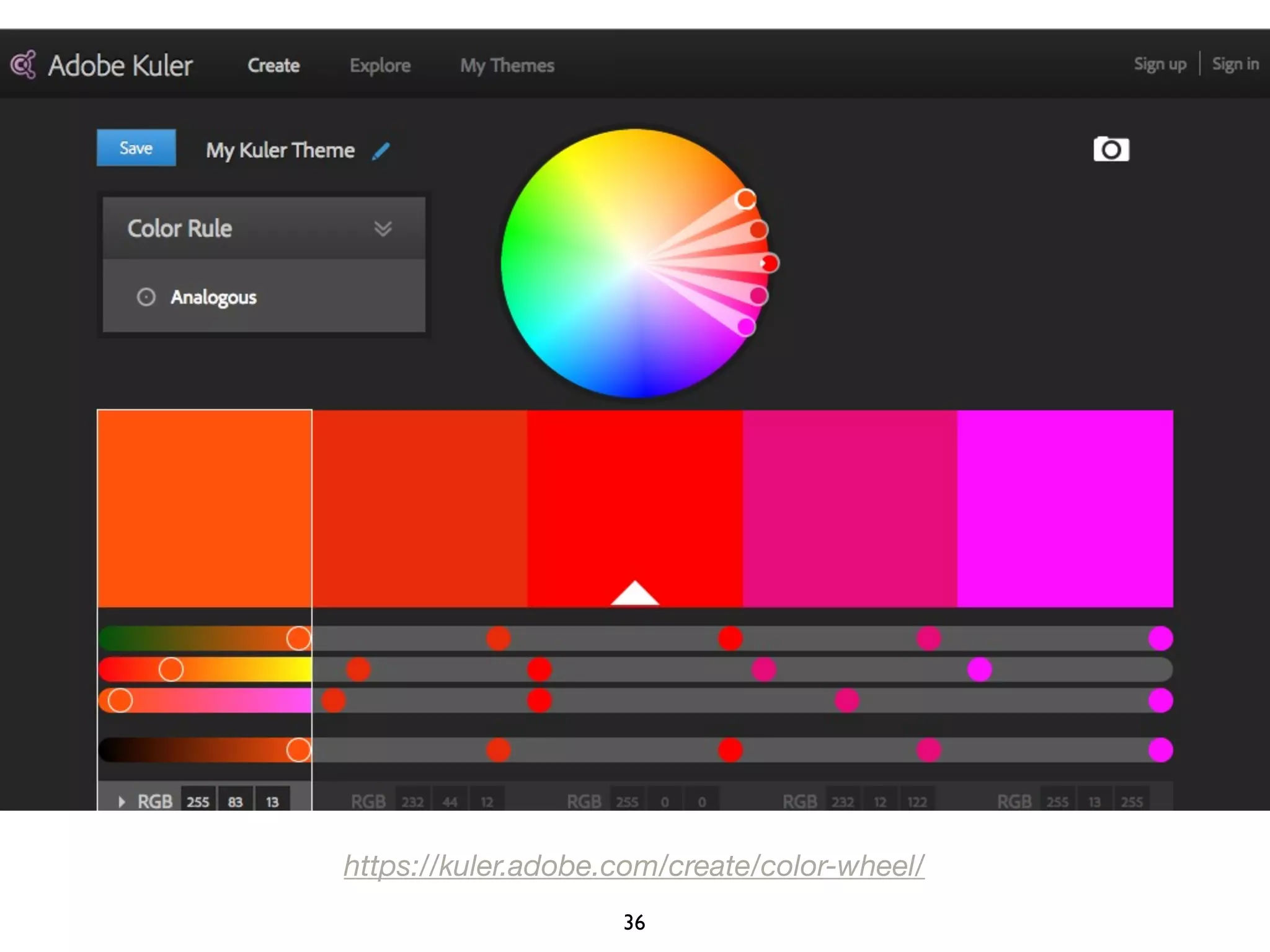Screen dimensions: 1270x952
Task: Select the dark red-orange color swatch
Action: pos(420,508)
